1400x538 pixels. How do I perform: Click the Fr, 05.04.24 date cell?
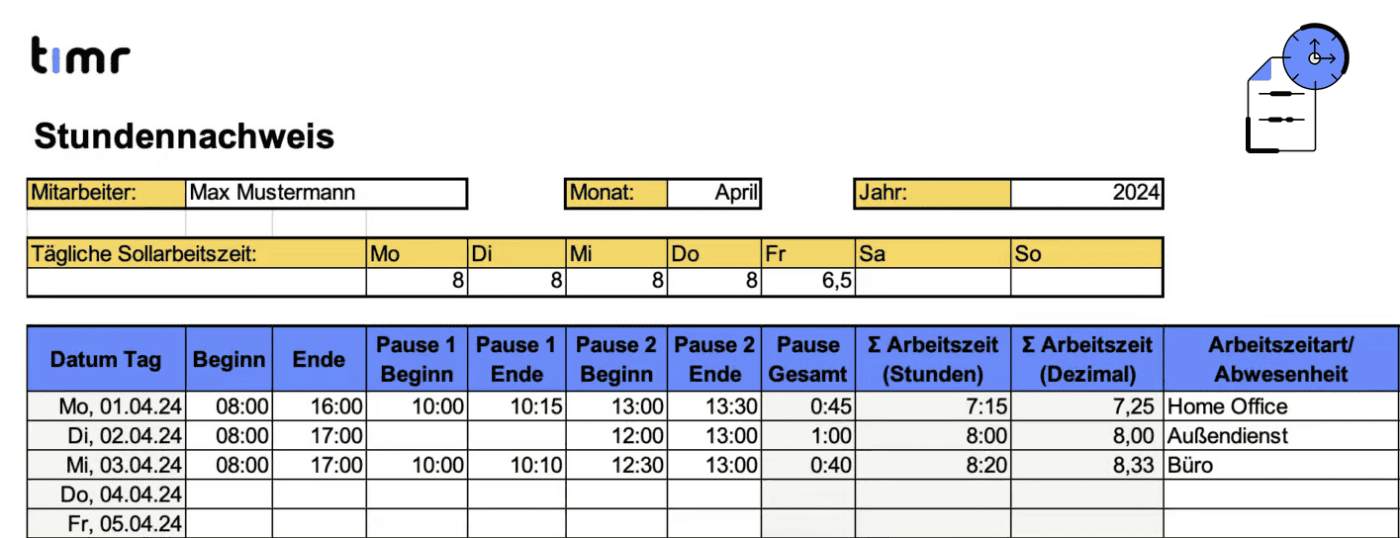click(x=106, y=522)
